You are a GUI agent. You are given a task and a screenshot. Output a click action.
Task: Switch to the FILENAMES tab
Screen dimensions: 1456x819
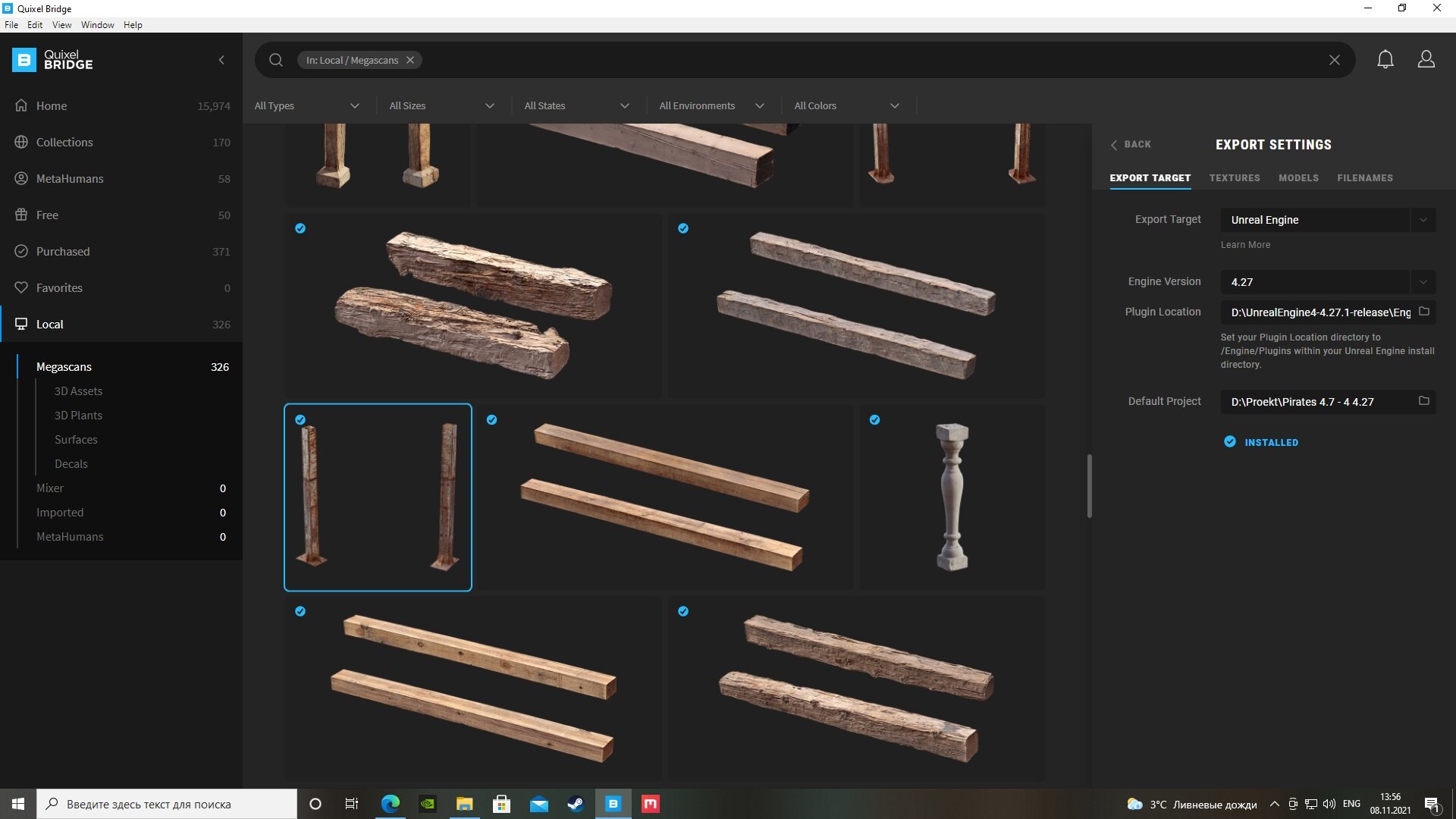pos(1365,178)
